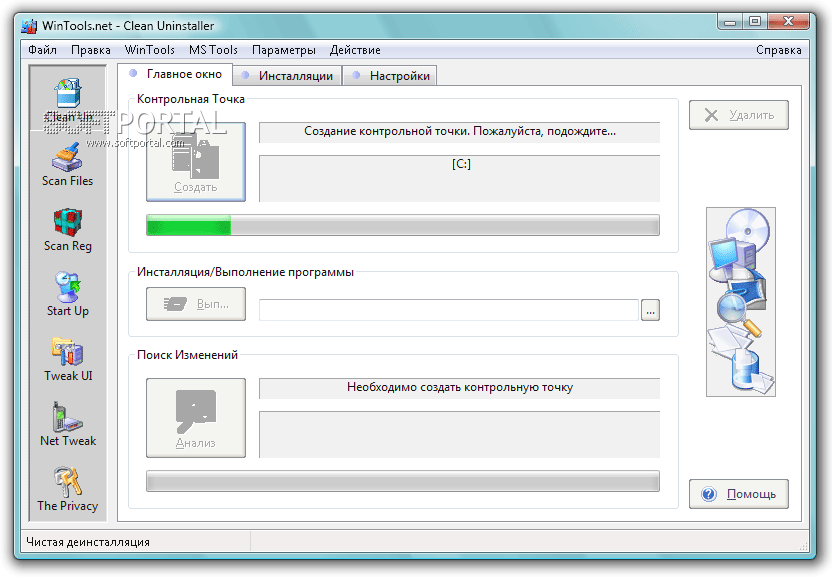Switch to the Настройки tab

click(x=389, y=76)
